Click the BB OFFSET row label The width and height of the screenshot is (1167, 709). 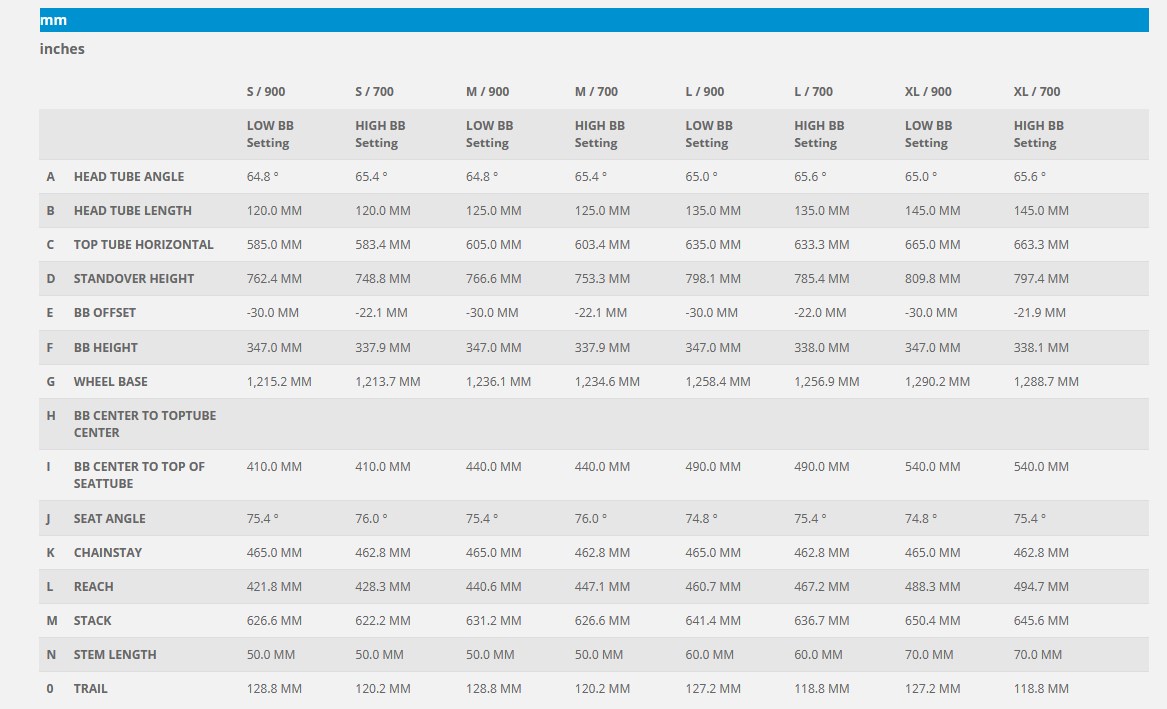(105, 312)
